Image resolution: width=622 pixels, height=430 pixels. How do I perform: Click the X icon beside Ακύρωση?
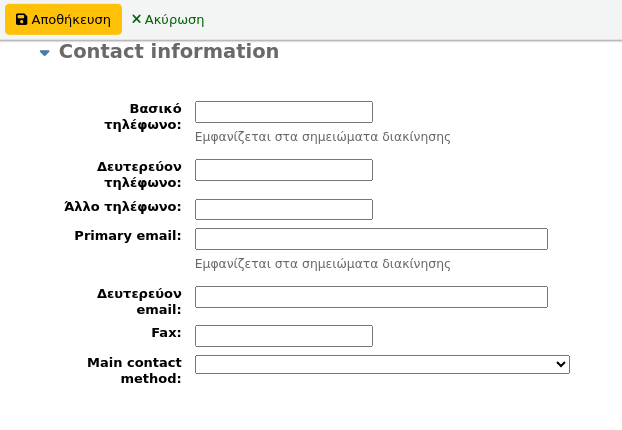[x=136, y=19]
